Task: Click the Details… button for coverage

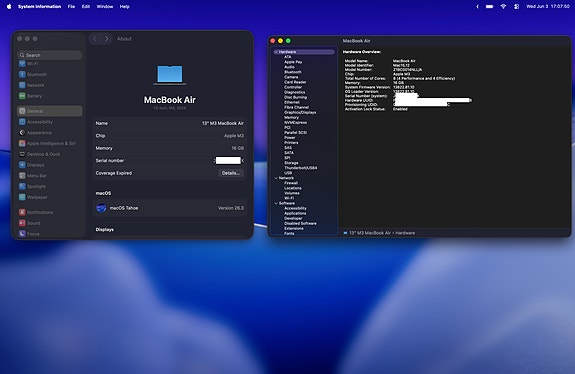Action: [231, 173]
